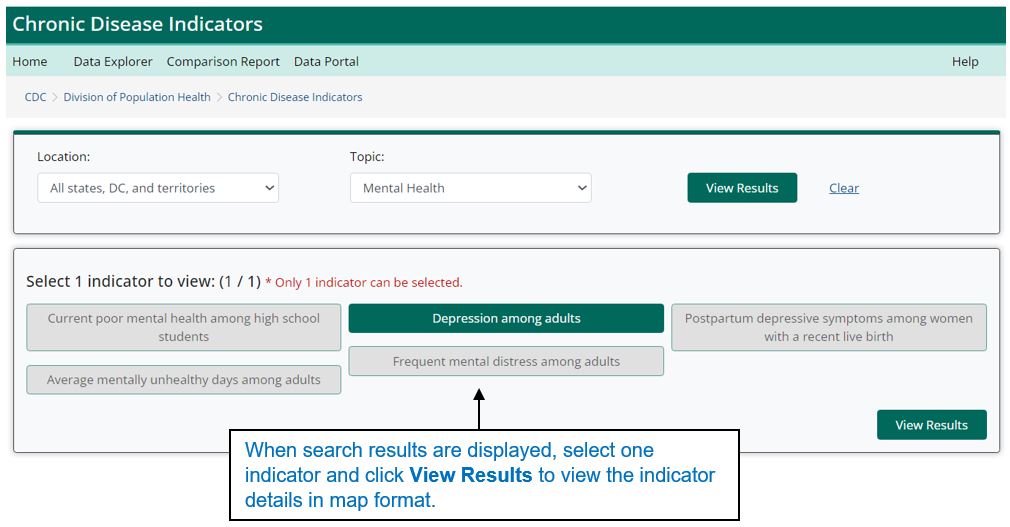The width and height of the screenshot is (1010, 527).
Task: Click the instruction callout text box
Action: (x=484, y=475)
